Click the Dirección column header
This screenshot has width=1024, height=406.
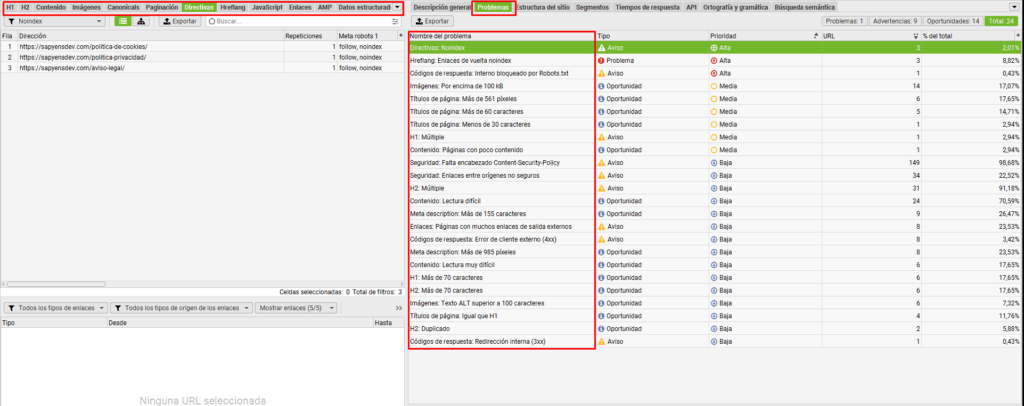[150, 35]
